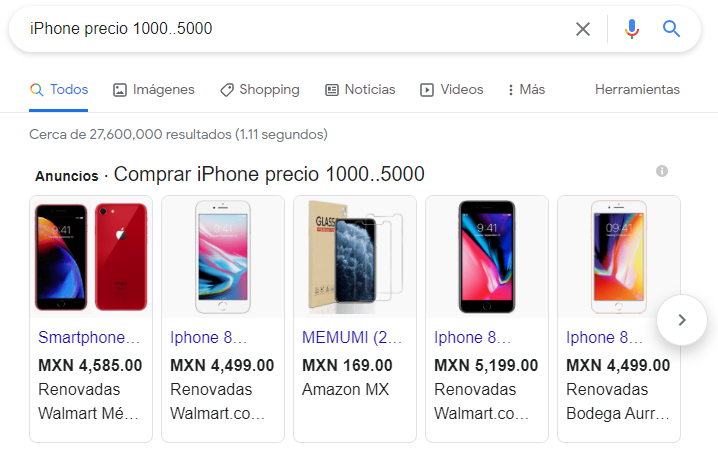Click the MEMUMI glass protector image
Screen dimensions: 718x461
coord(355,257)
